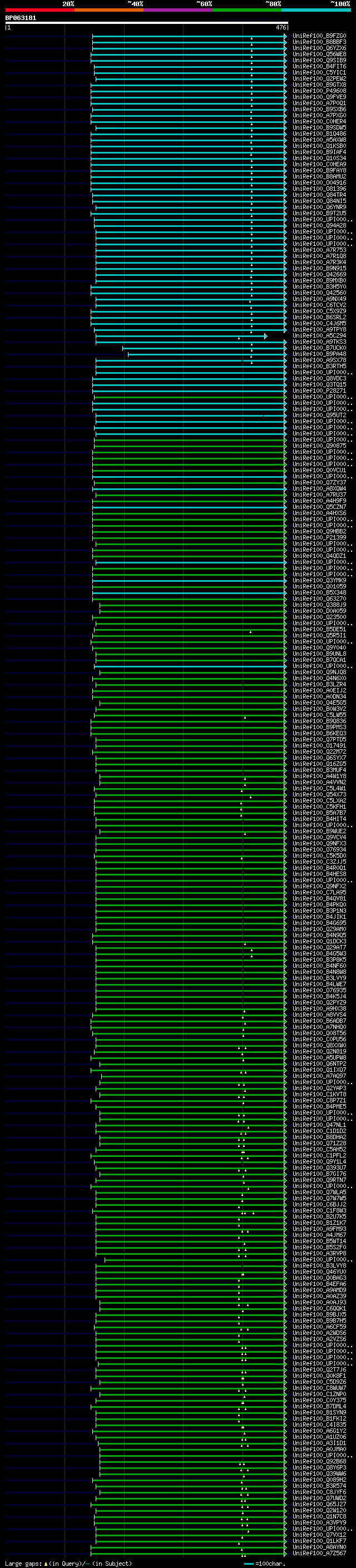356x1568 pixels.
Task: Select the UniRef100_A7R753 label
Action: (x=319, y=250)
